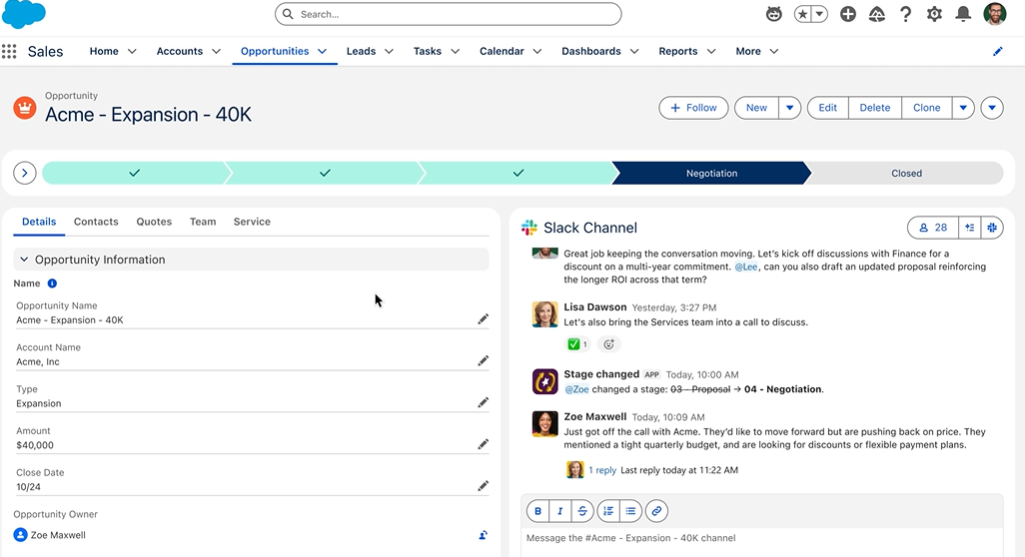Select the Details tab
The height and width of the screenshot is (557, 1025).
[39, 222]
